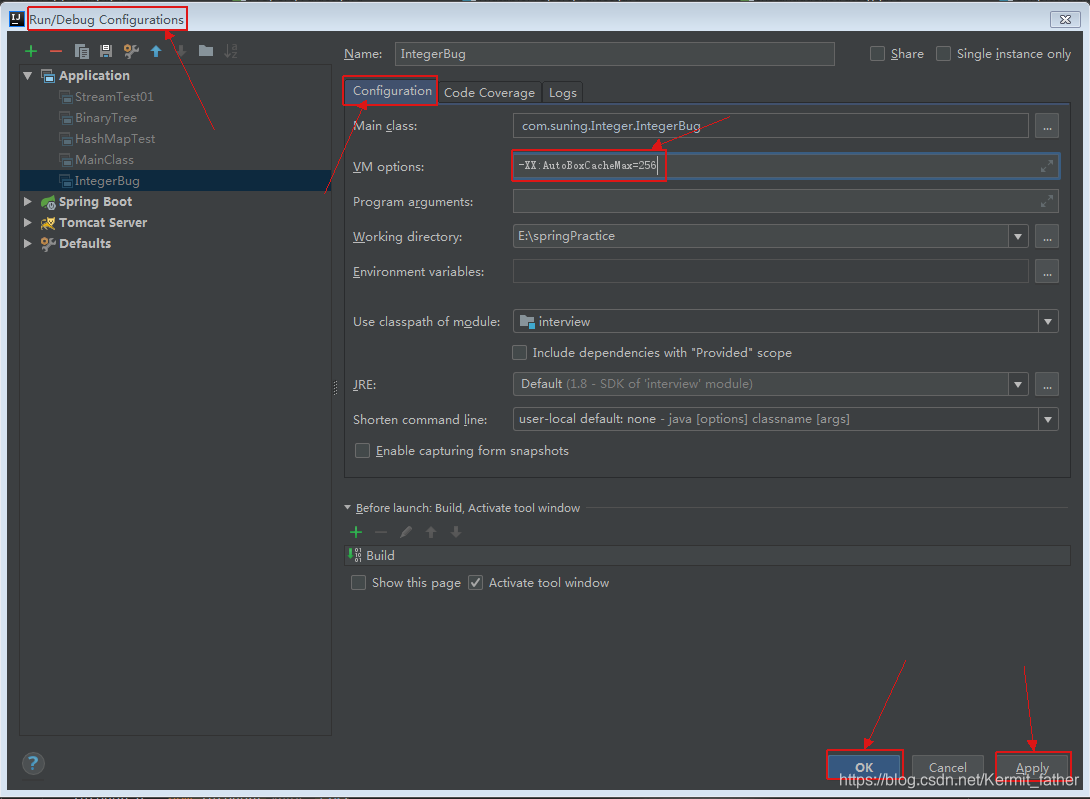Select the IntegerBug configuration

[x=106, y=181]
